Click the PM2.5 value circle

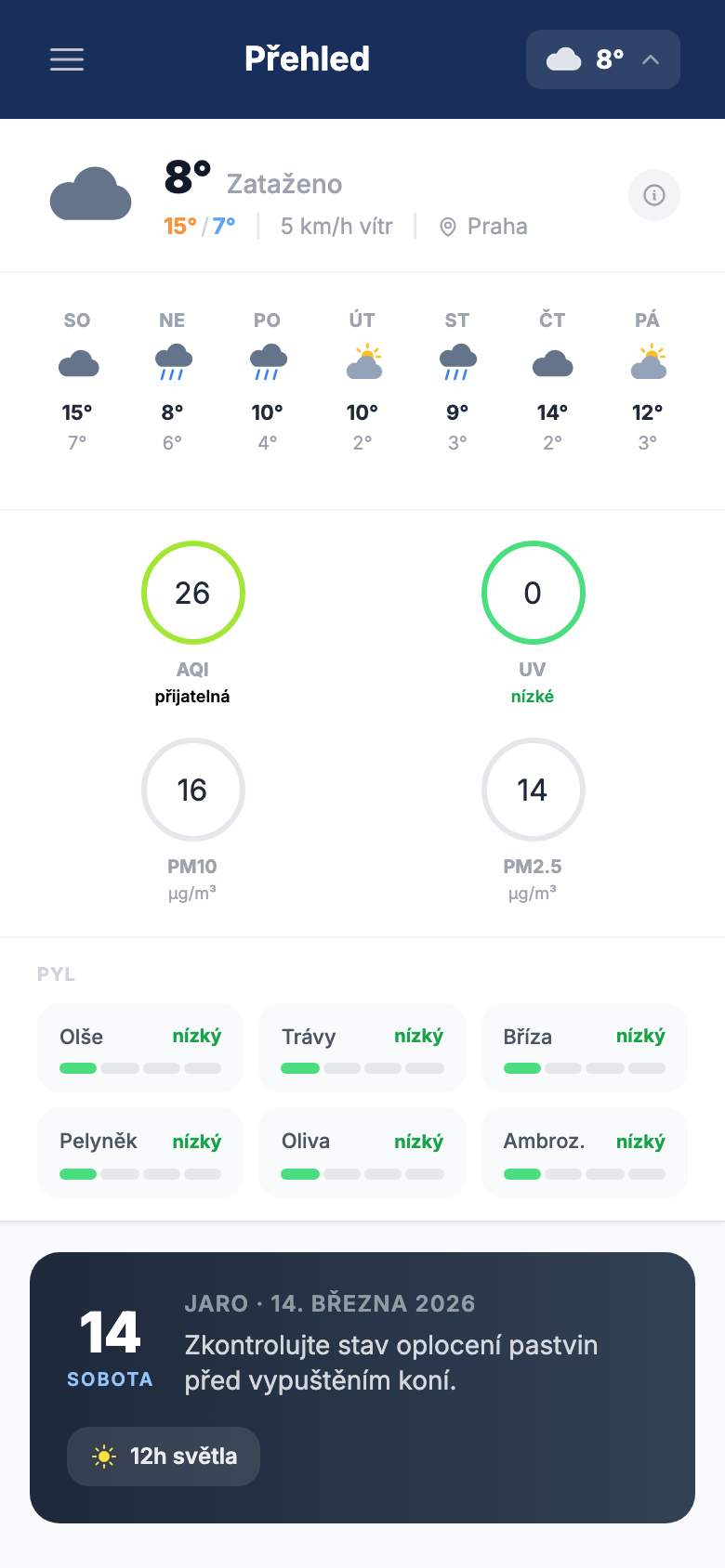pos(533,790)
